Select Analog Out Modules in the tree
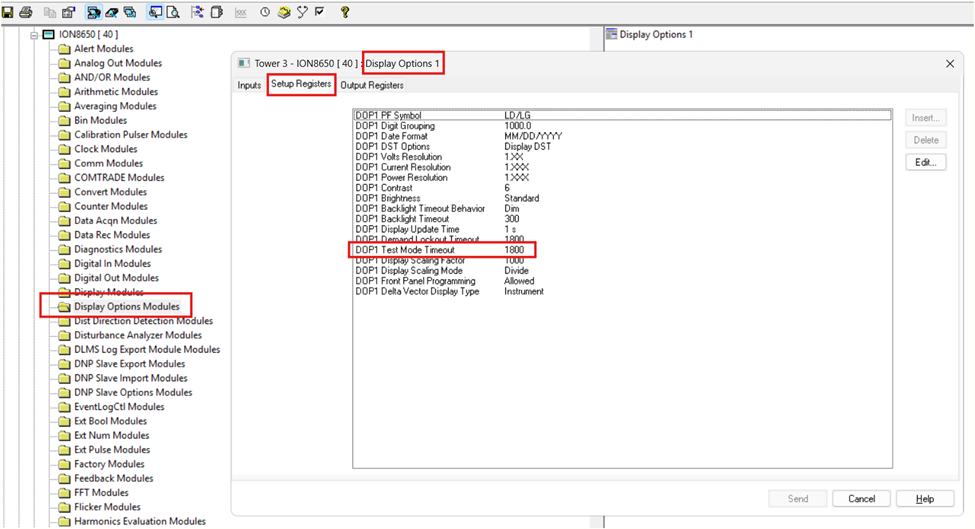The width and height of the screenshot is (975, 529). [118, 63]
